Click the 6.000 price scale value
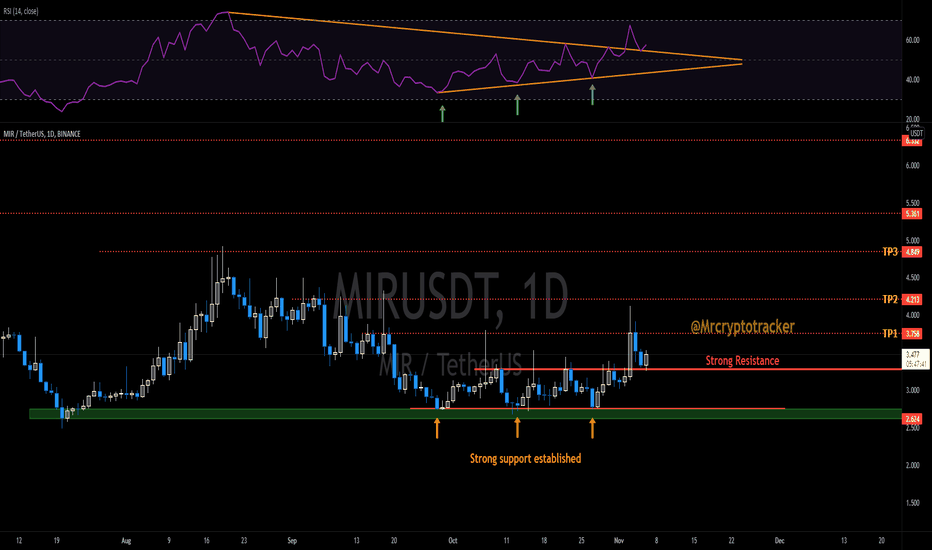 (912, 165)
